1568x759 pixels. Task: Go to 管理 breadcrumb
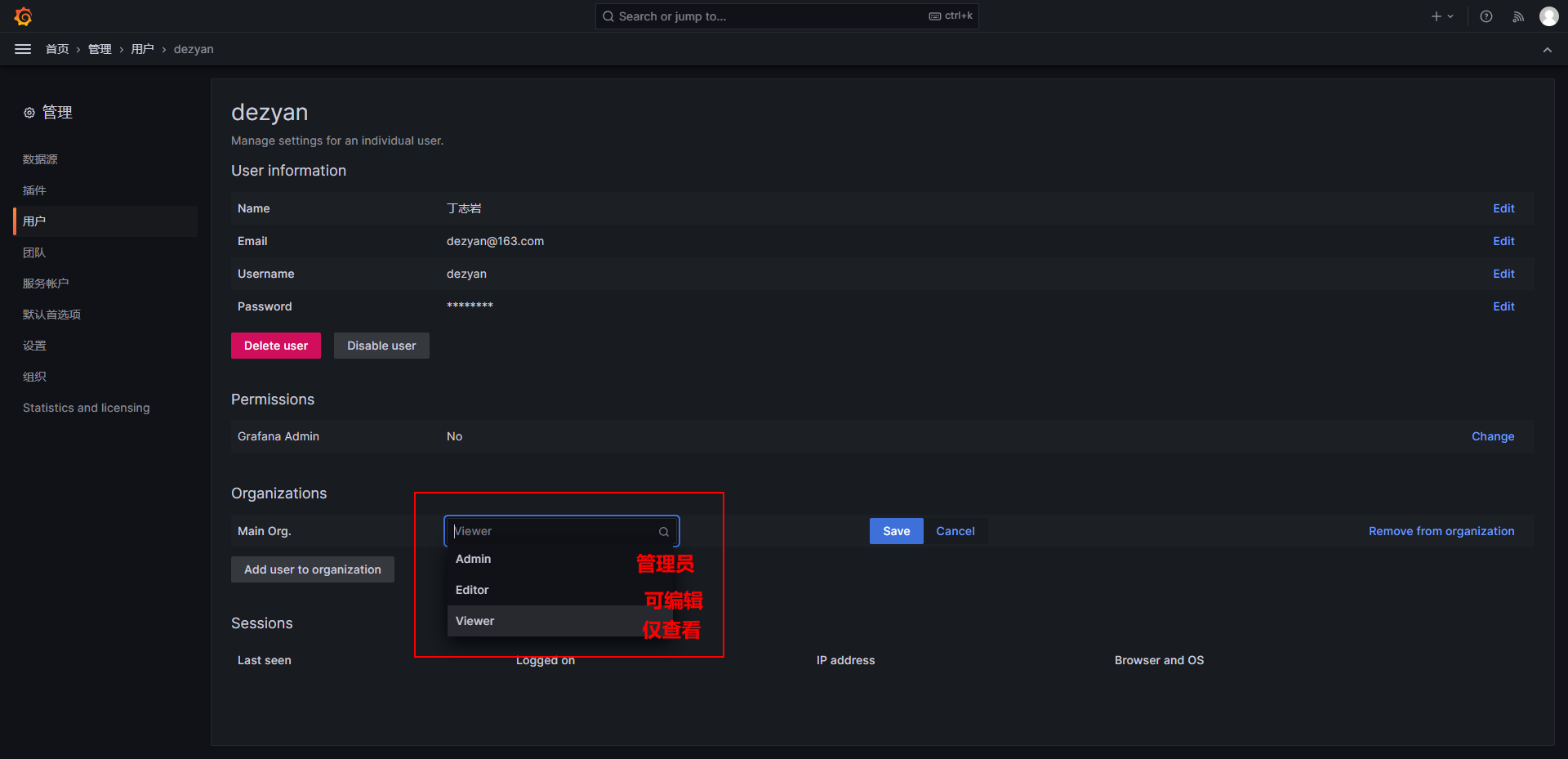click(x=100, y=49)
